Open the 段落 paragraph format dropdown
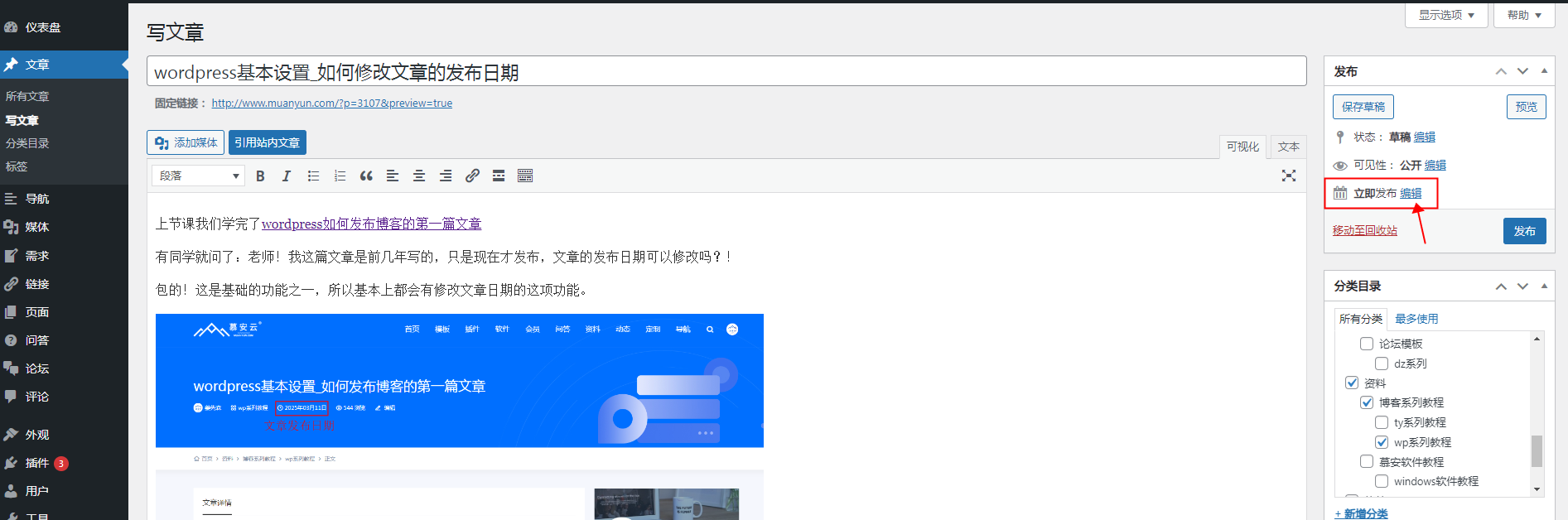The height and width of the screenshot is (520, 1568). [199, 176]
